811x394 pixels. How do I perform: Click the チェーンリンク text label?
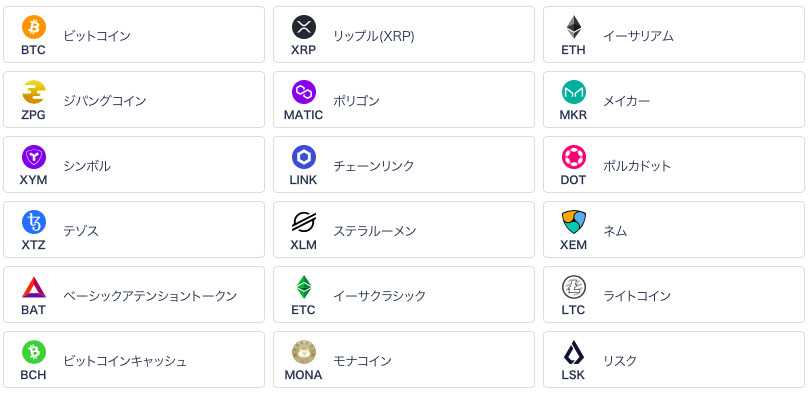point(373,166)
